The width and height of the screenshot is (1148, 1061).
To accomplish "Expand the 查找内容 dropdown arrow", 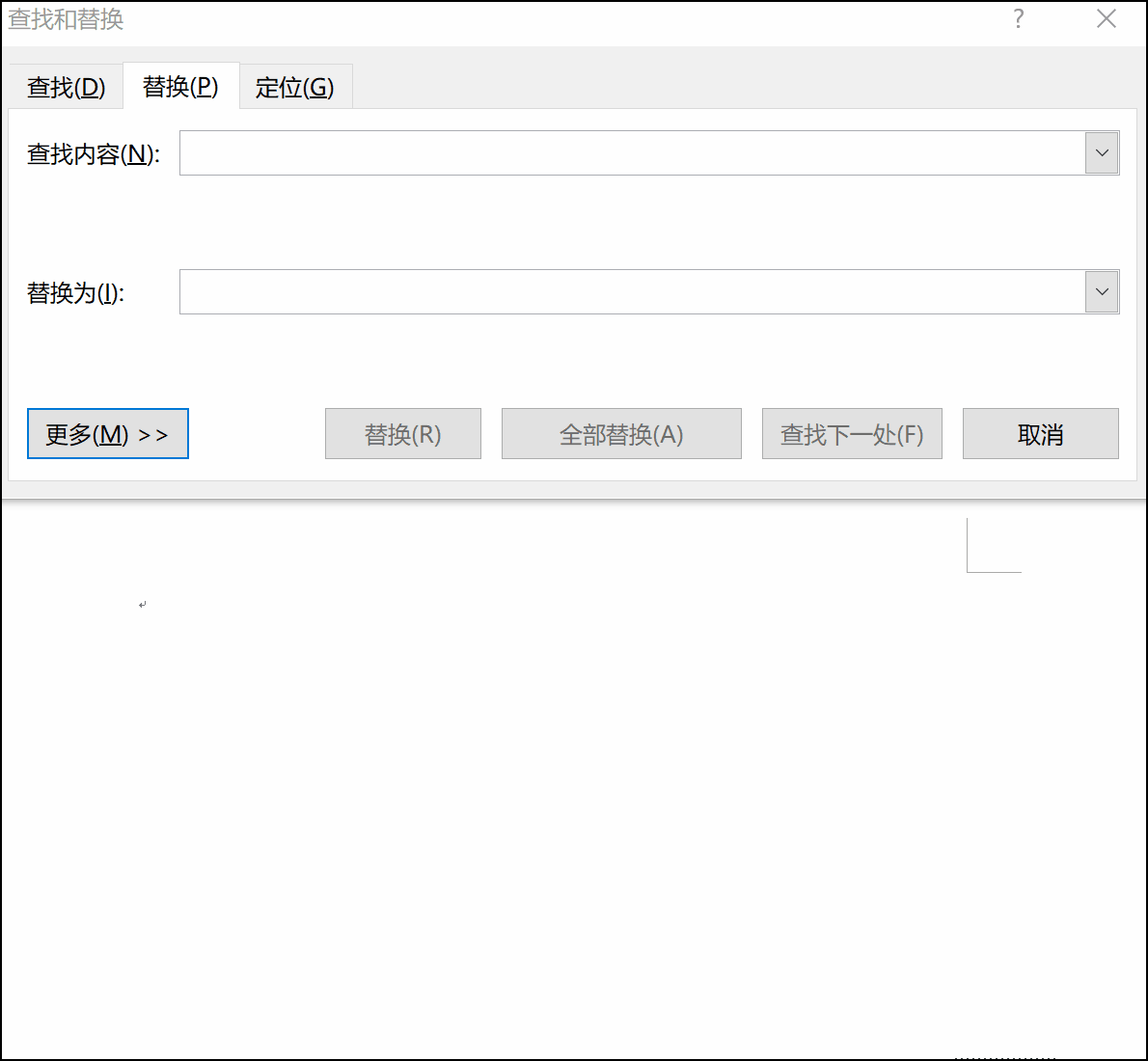I will coord(1102,153).
